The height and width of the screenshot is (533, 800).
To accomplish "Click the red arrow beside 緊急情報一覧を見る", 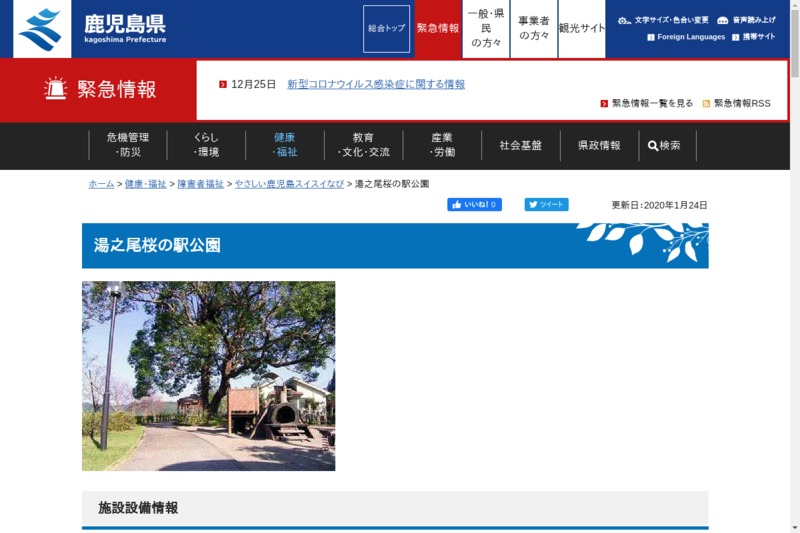I will click(x=604, y=104).
